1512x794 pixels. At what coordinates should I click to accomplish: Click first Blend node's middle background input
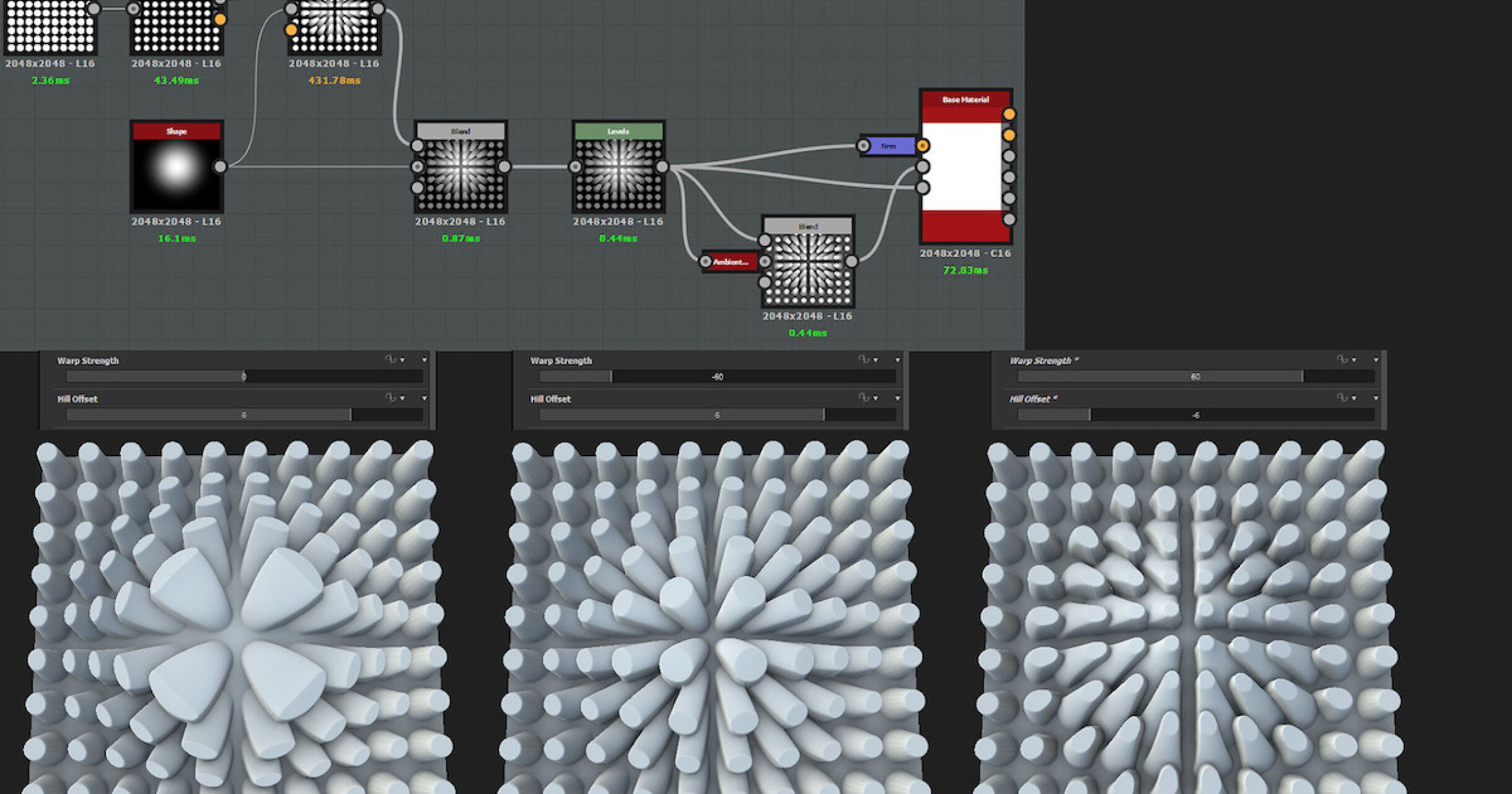417,166
